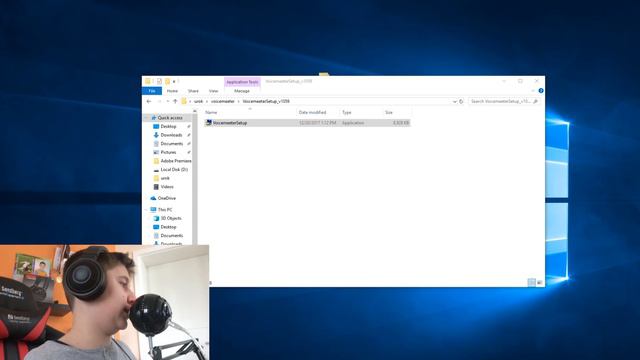Click the Quick access star icon

point(153,118)
